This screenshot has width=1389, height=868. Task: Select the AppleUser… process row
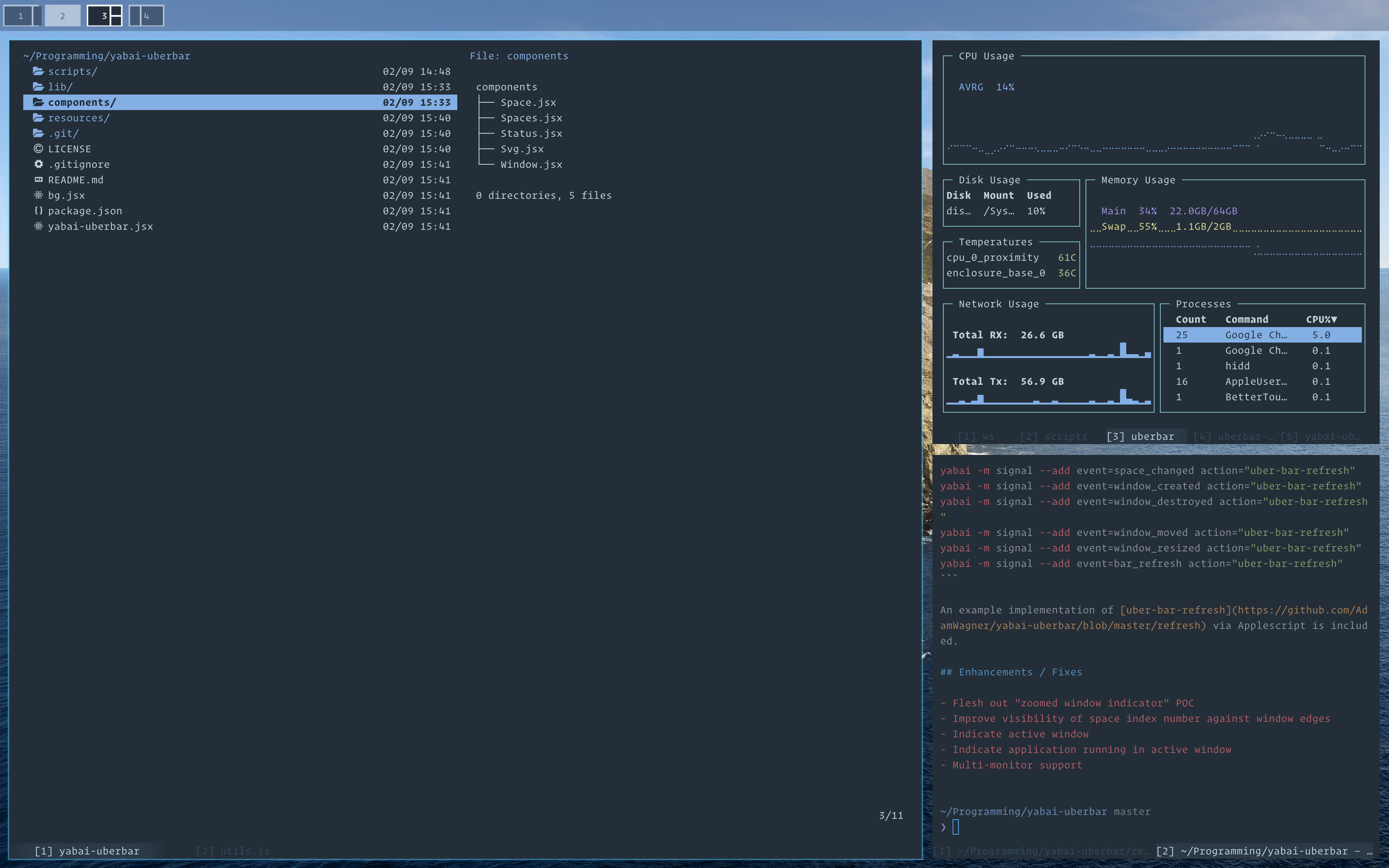[x=1262, y=381]
